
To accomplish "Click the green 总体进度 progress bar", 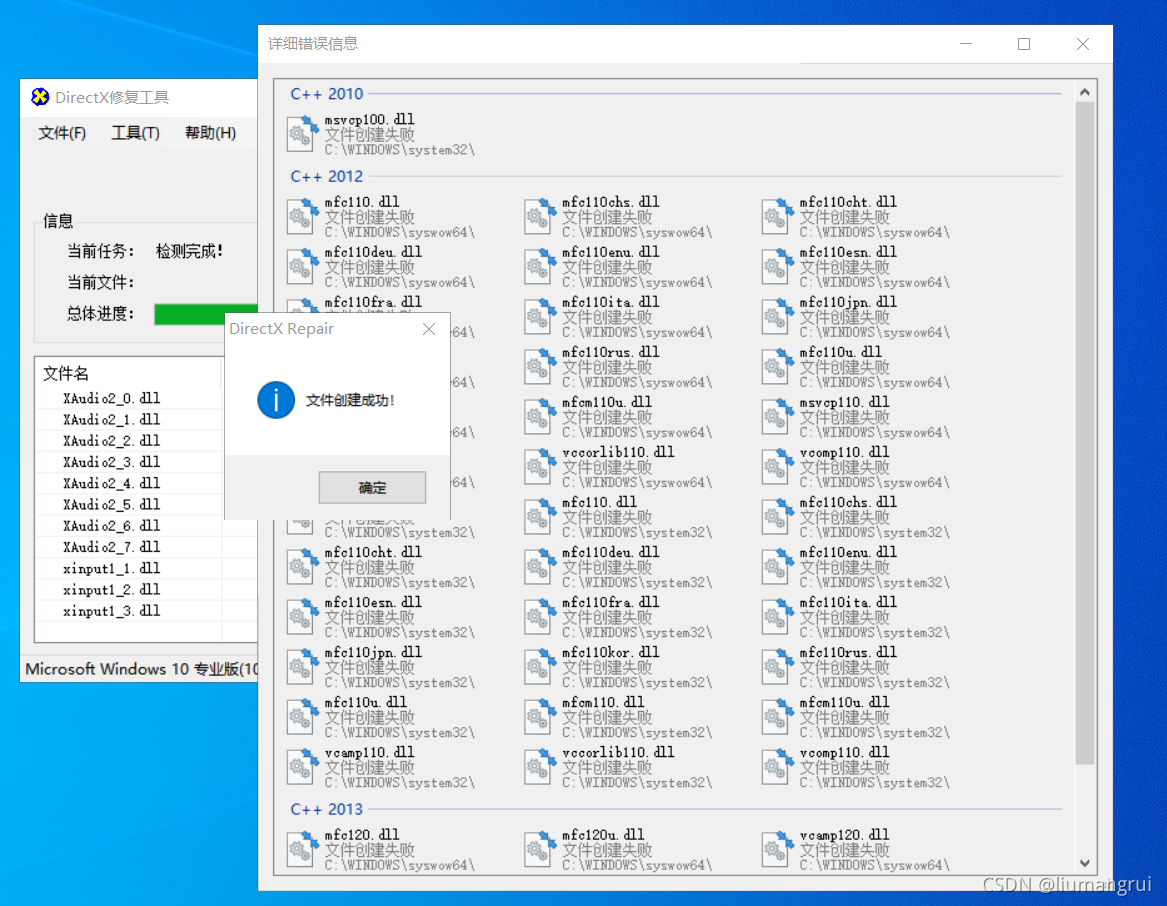I will (x=205, y=314).
